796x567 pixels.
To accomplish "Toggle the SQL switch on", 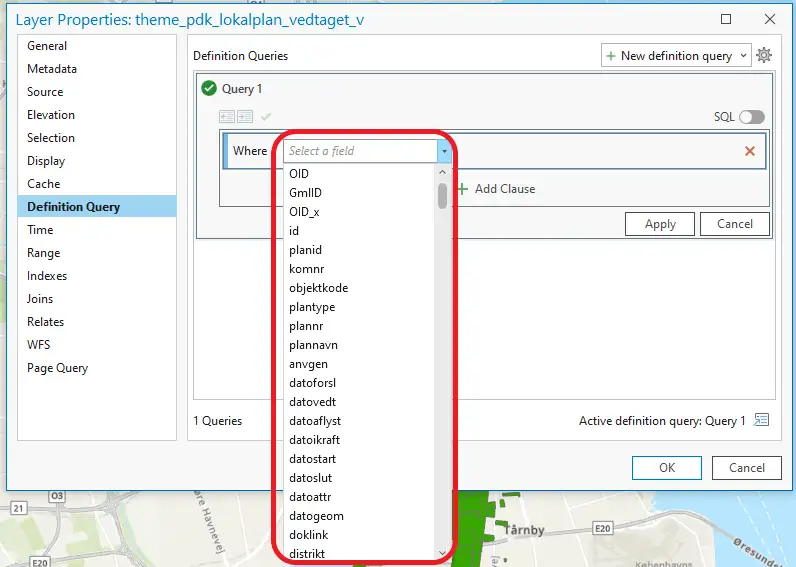I will pyautogui.click(x=751, y=117).
